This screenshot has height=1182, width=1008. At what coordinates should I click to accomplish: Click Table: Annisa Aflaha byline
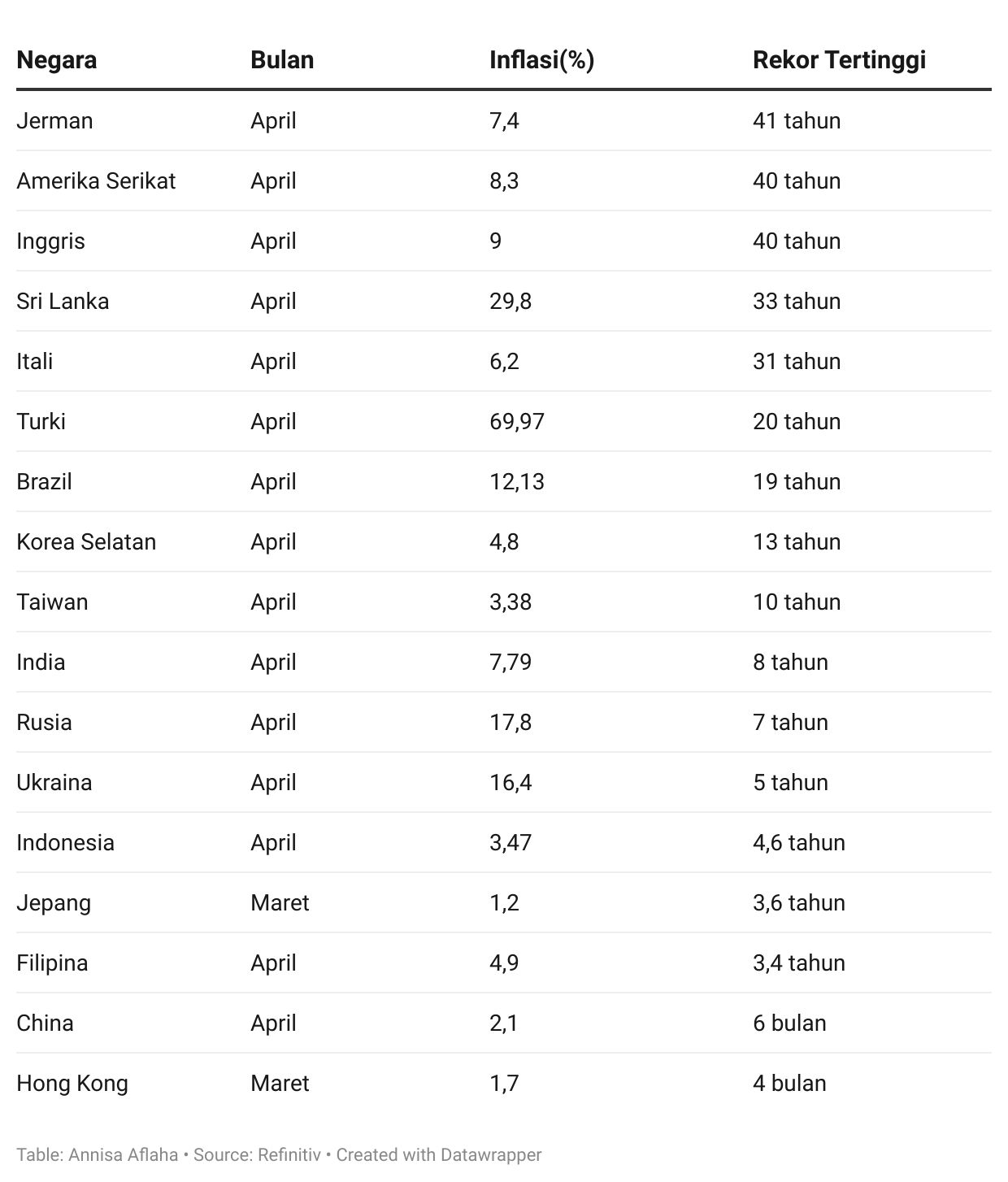[x=97, y=1154]
